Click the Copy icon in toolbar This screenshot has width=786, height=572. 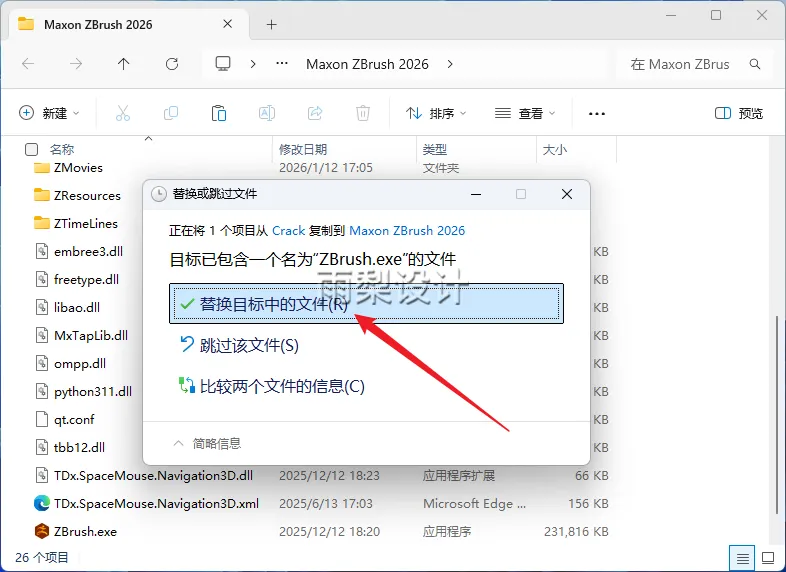171,113
